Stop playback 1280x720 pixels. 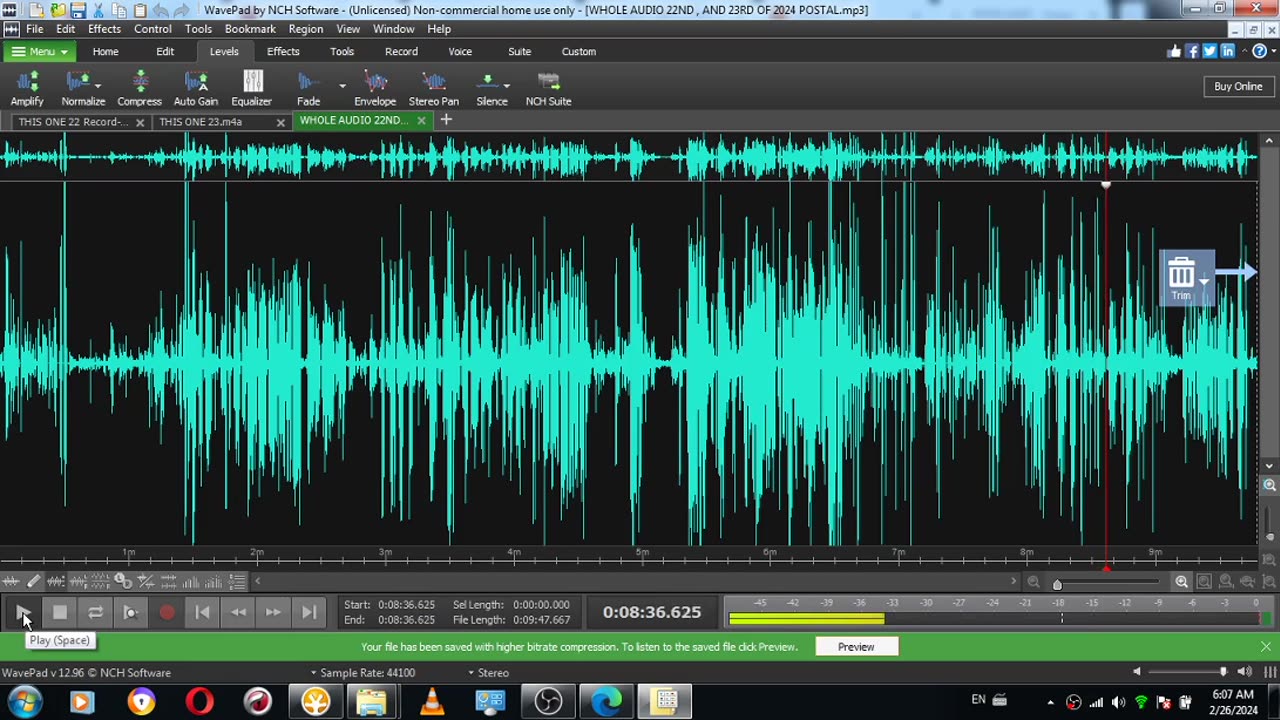[x=59, y=612]
